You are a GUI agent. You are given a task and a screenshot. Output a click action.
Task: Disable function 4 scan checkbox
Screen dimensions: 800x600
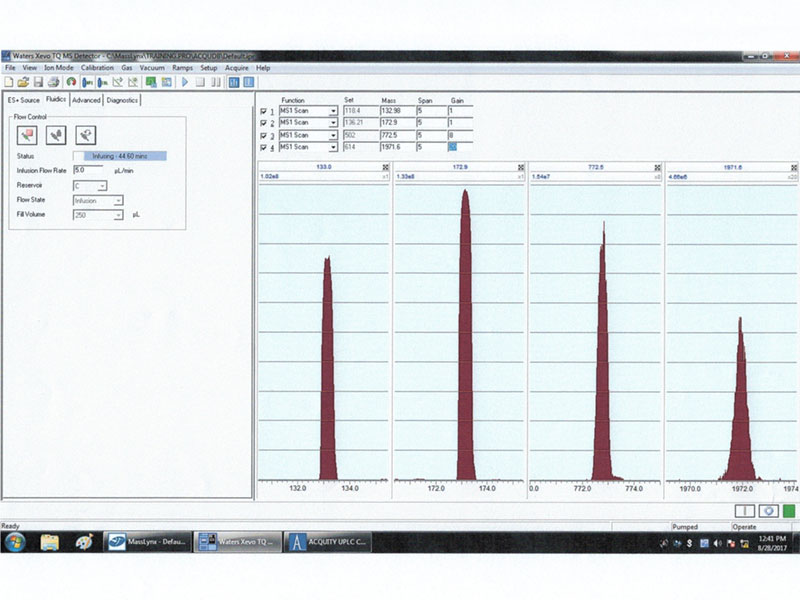[264, 147]
